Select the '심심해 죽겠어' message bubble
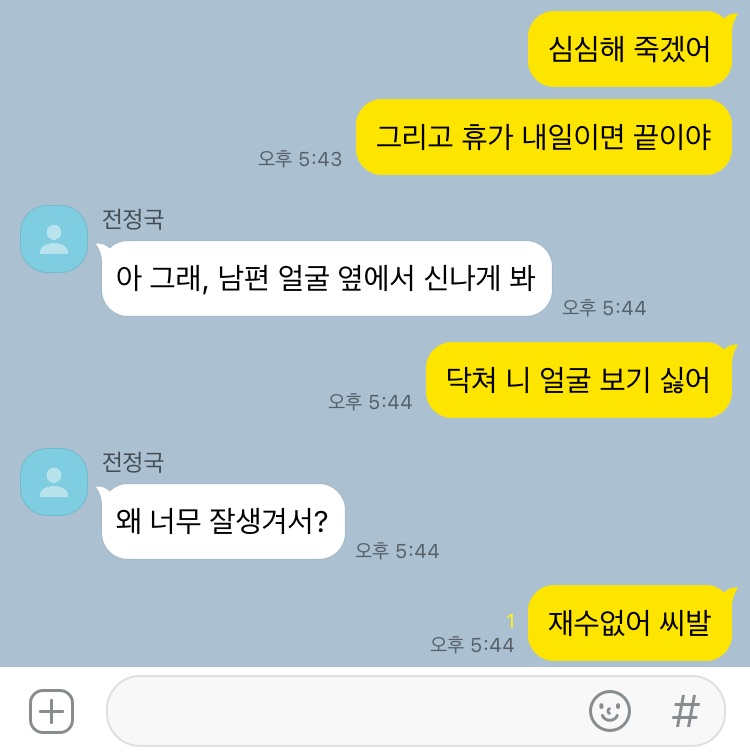Viewport: 750px width, 755px height. (632, 49)
